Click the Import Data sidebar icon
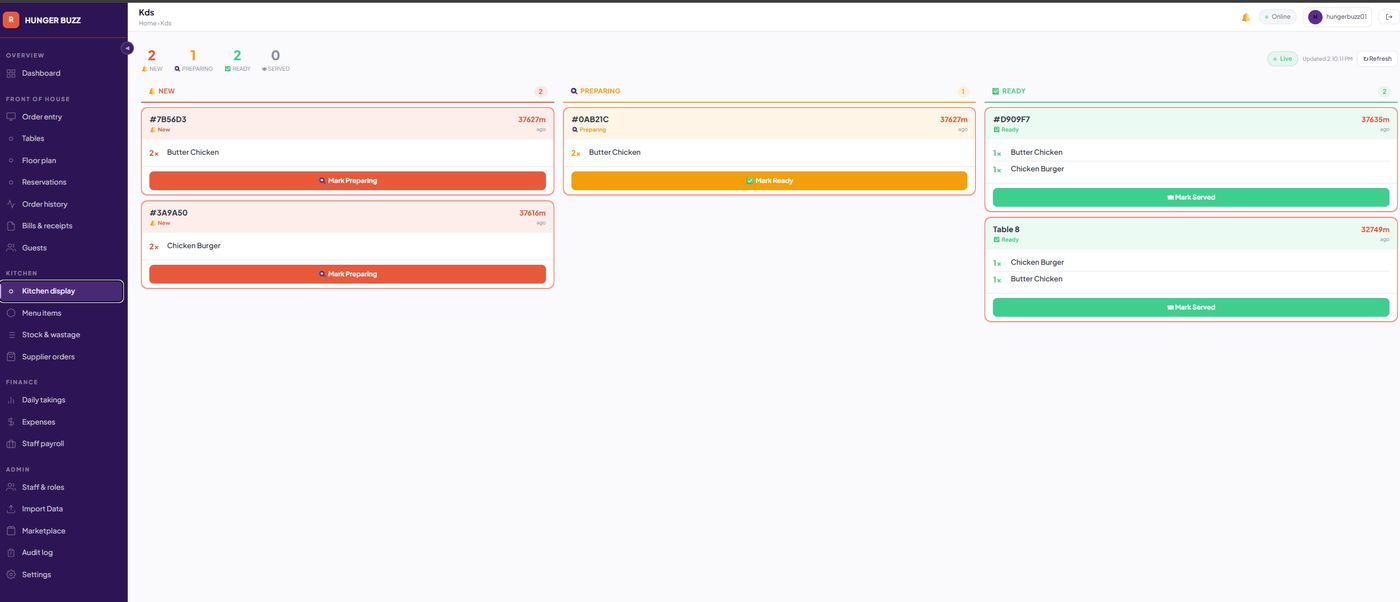 (11, 509)
